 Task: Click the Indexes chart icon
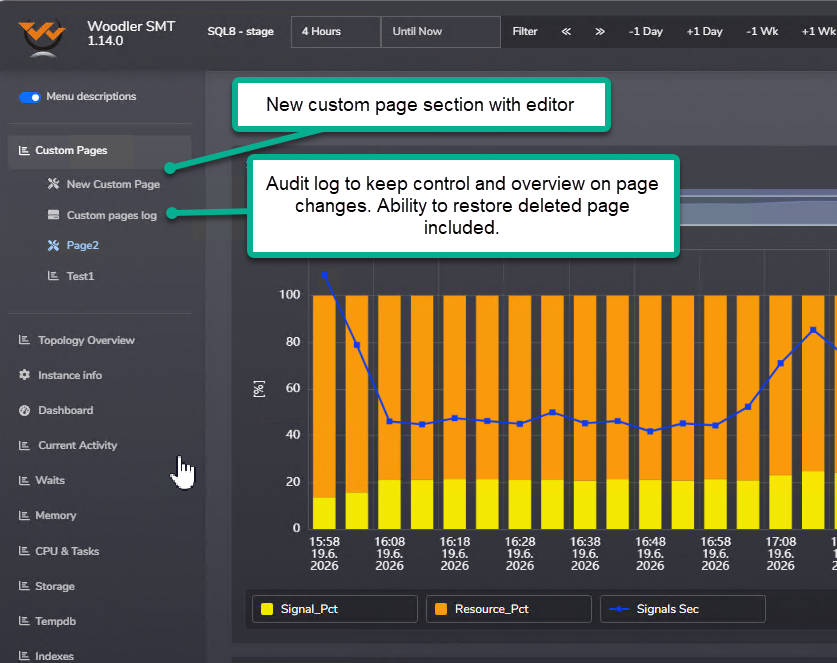coord(24,656)
